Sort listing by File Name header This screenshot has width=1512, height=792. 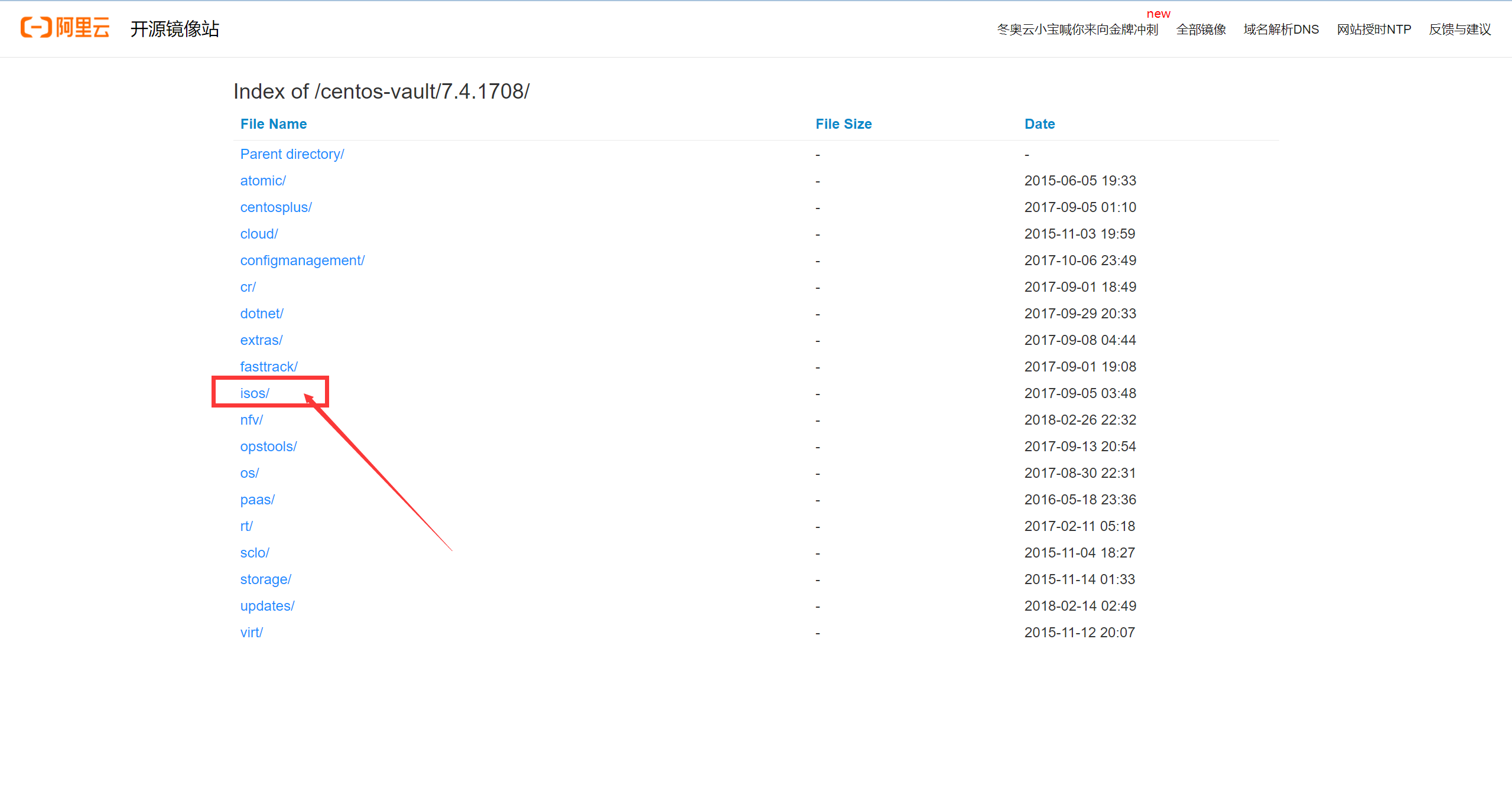pyautogui.click(x=274, y=124)
